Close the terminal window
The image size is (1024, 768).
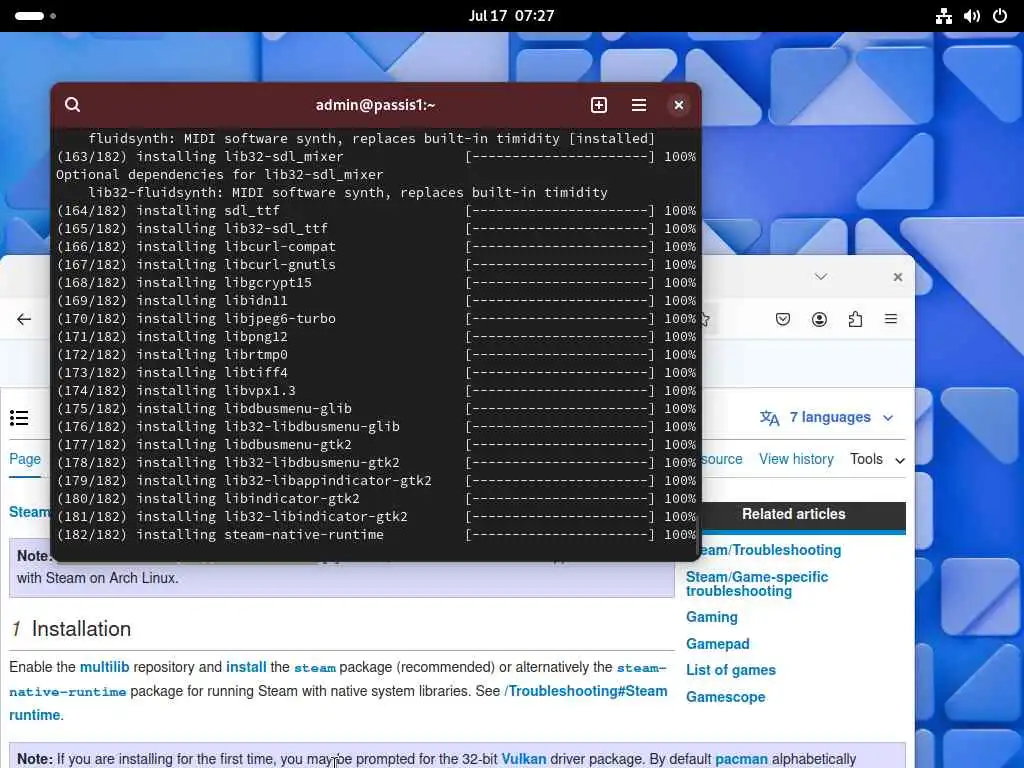(x=679, y=105)
